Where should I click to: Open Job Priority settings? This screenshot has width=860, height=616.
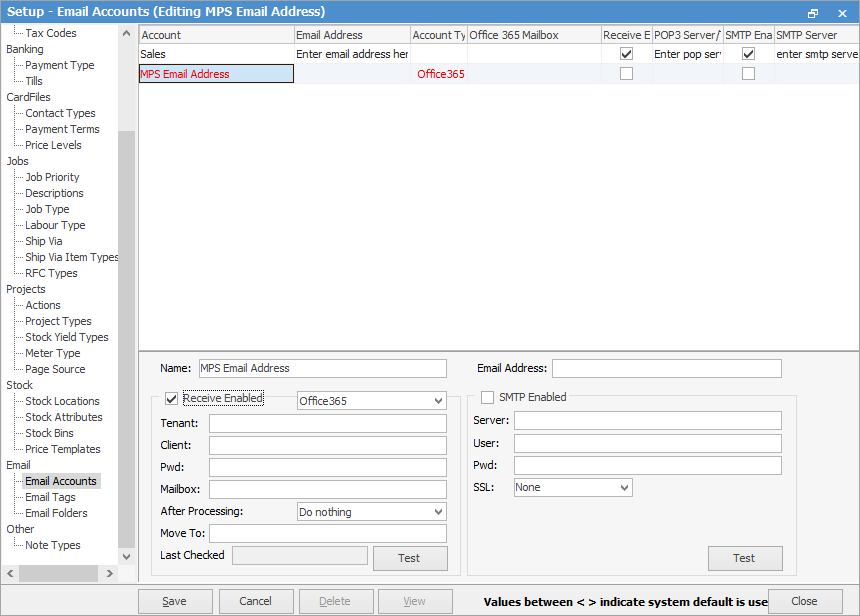(x=53, y=176)
